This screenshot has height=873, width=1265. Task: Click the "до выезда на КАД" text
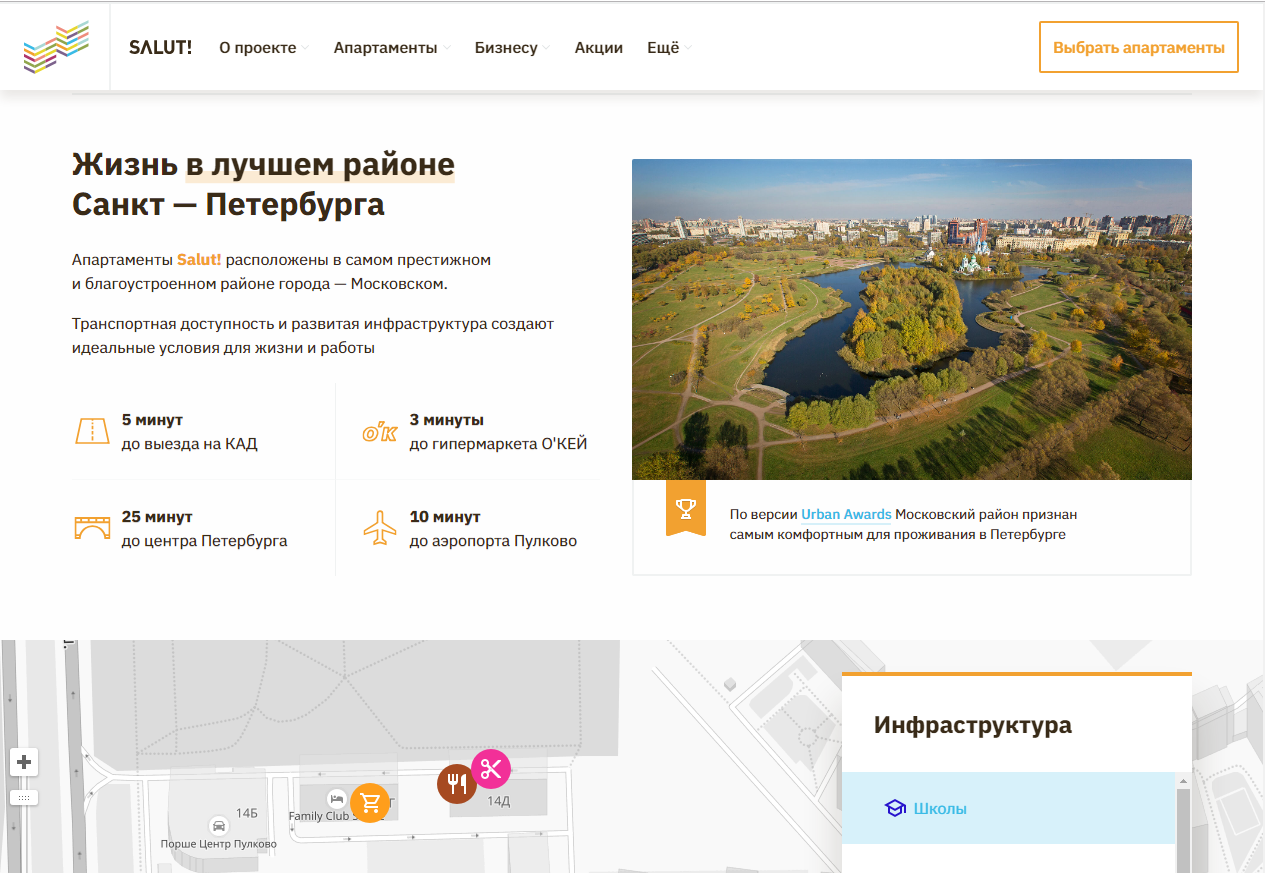tap(190, 444)
